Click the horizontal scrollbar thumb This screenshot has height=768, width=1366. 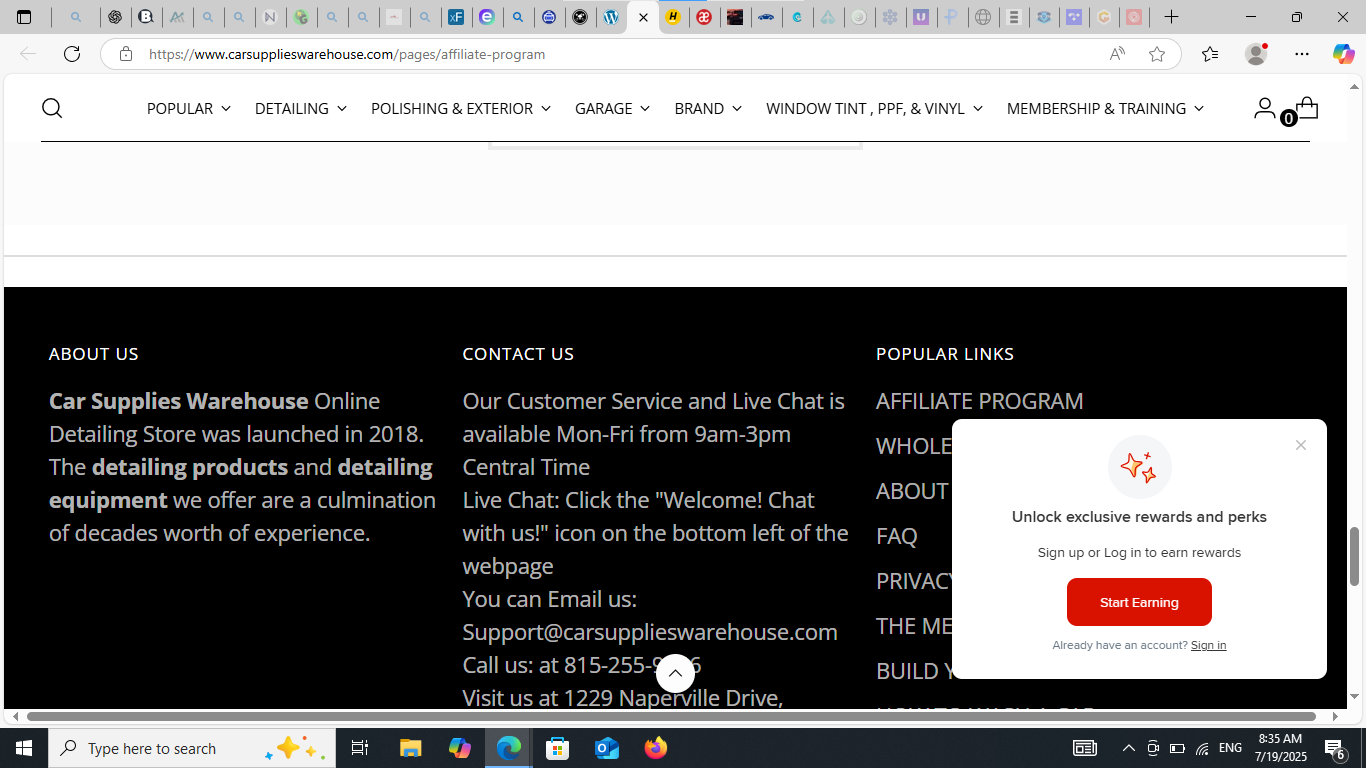coord(671,716)
